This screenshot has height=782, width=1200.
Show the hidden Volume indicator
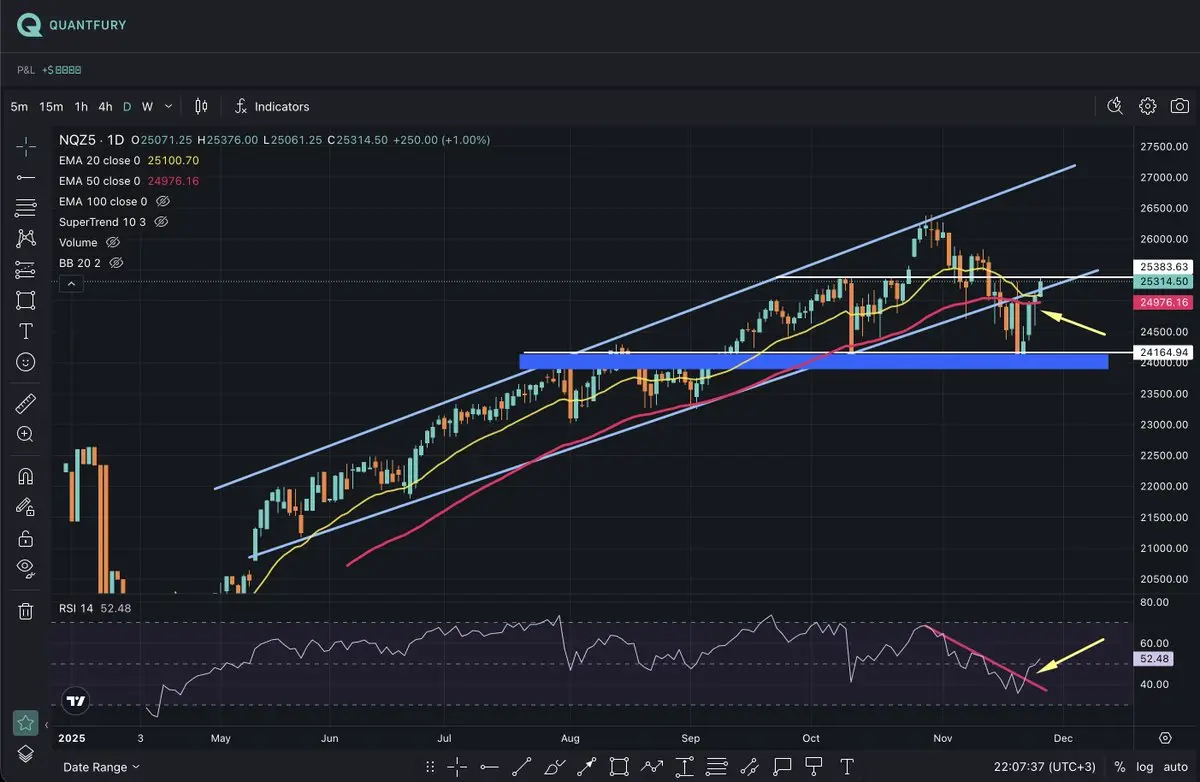point(112,242)
